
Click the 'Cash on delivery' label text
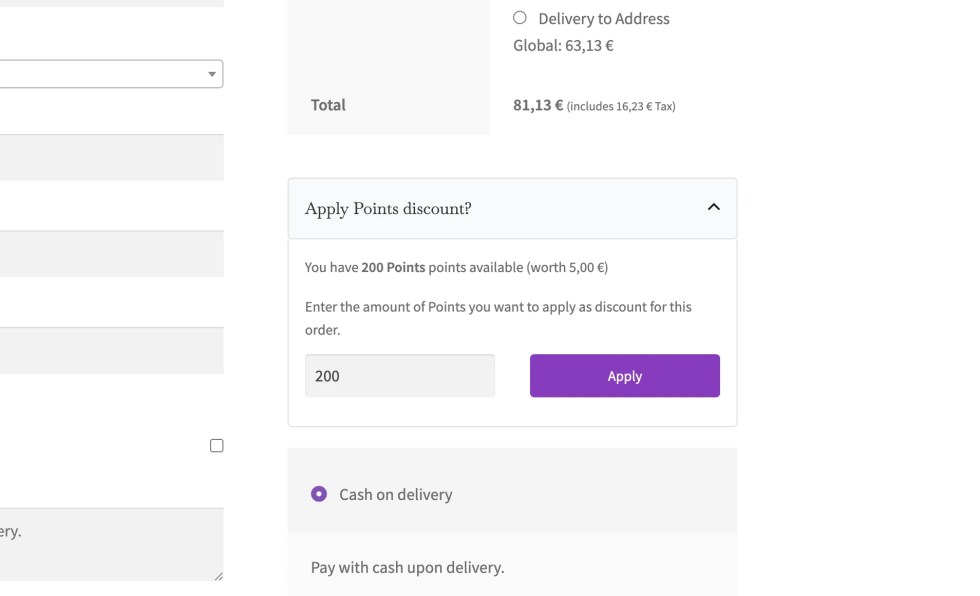point(395,495)
